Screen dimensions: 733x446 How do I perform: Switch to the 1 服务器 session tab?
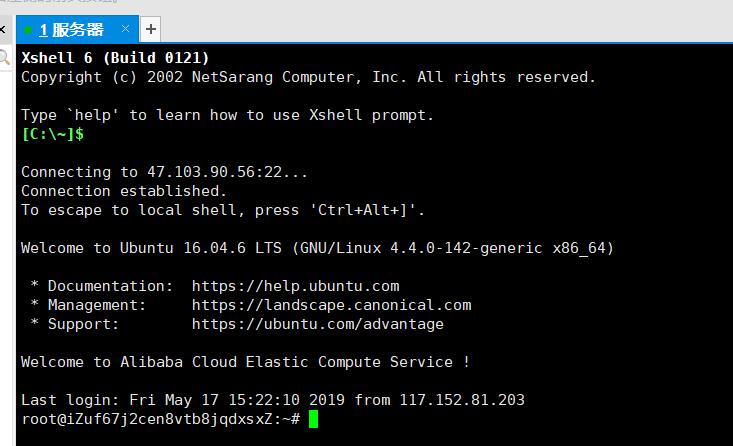(72, 29)
